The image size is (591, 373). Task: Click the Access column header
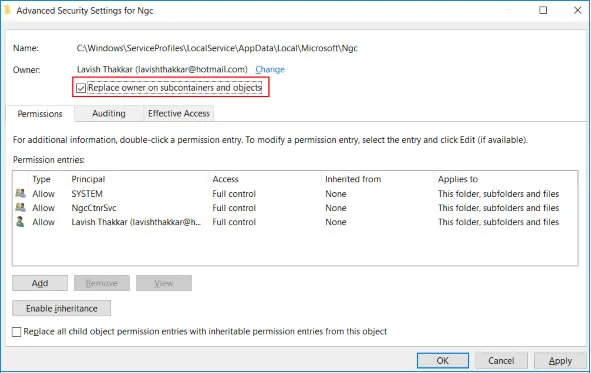point(225,179)
